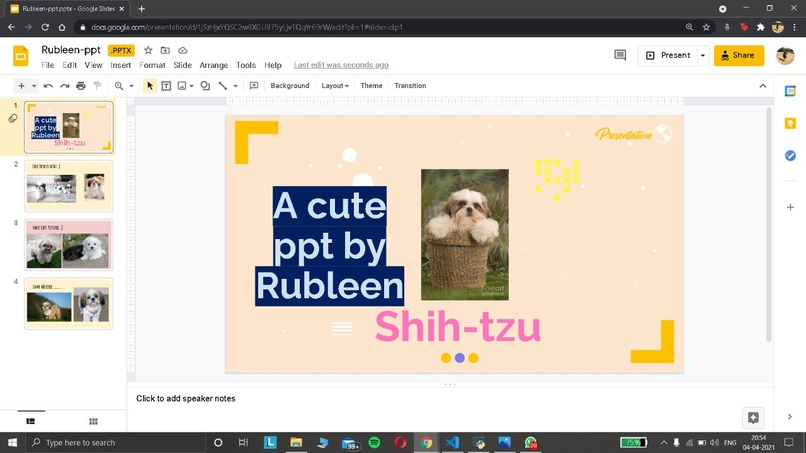
Task: Hide the menus with the collapse arrow
Action: (763, 86)
